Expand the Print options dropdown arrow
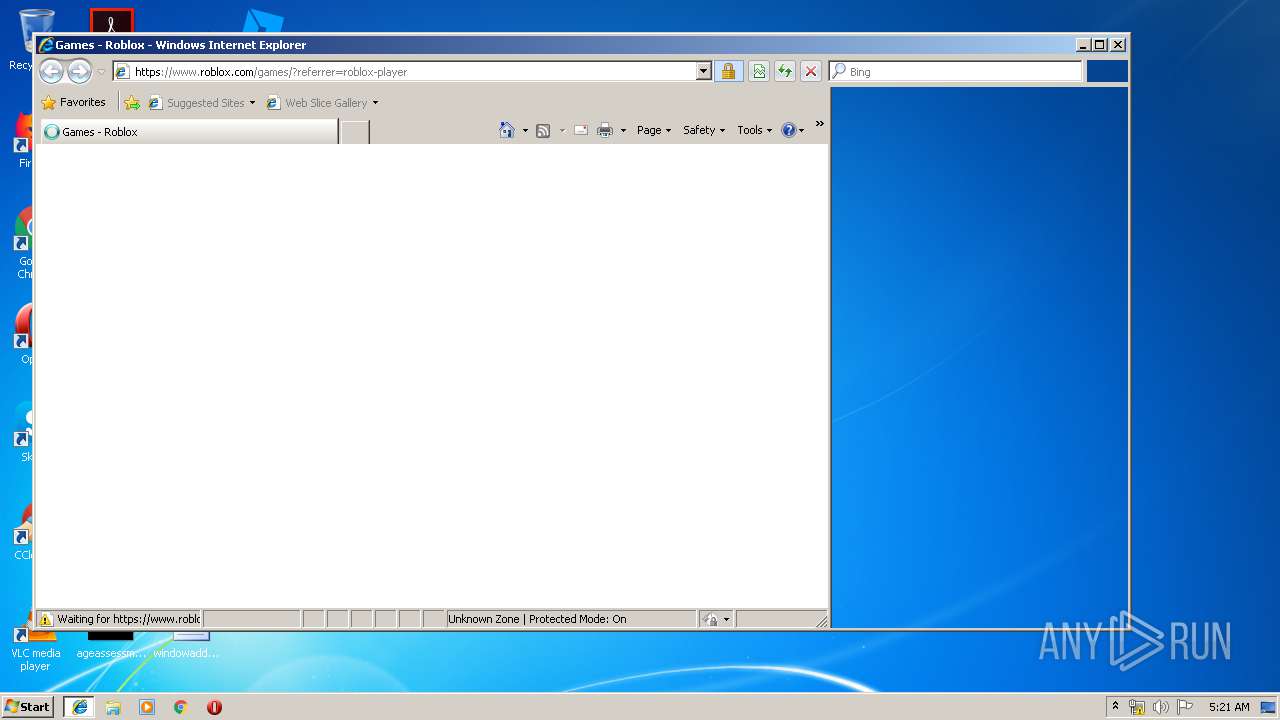Screen dimensions: 1280x720 point(623,131)
